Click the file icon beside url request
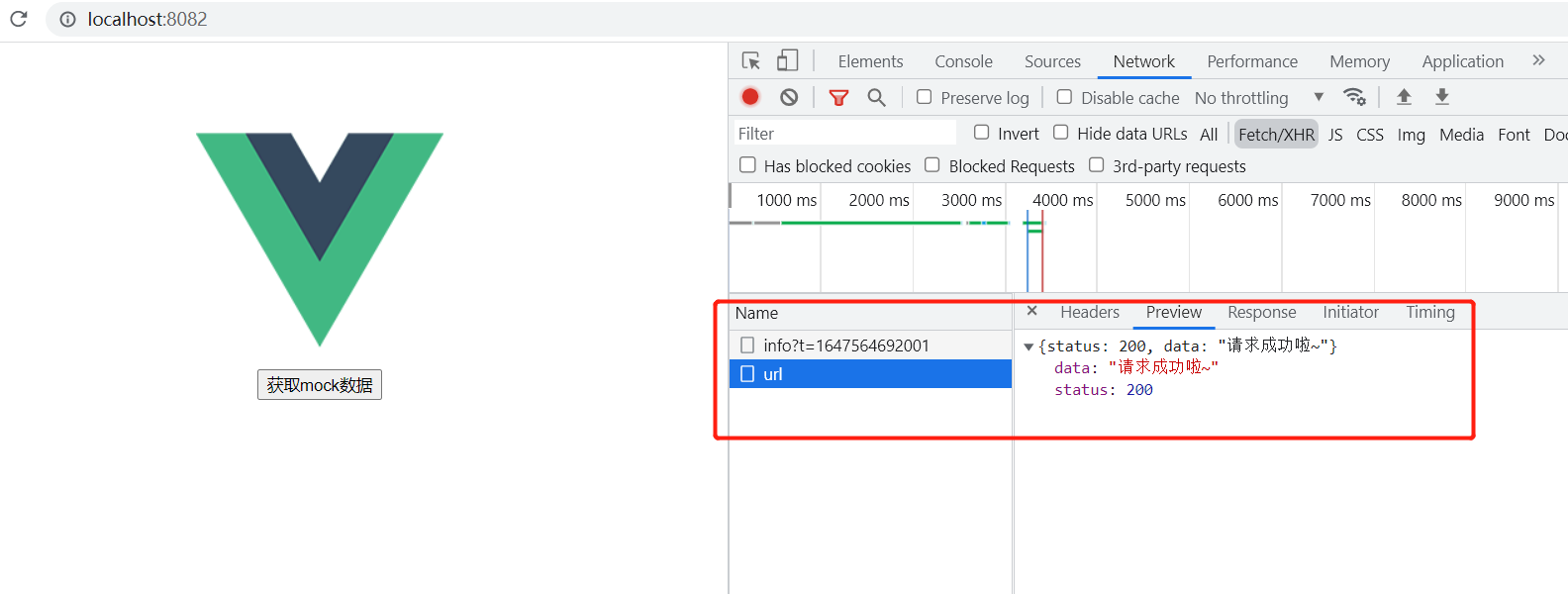The width and height of the screenshot is (1568, 594). pos(747,373)
